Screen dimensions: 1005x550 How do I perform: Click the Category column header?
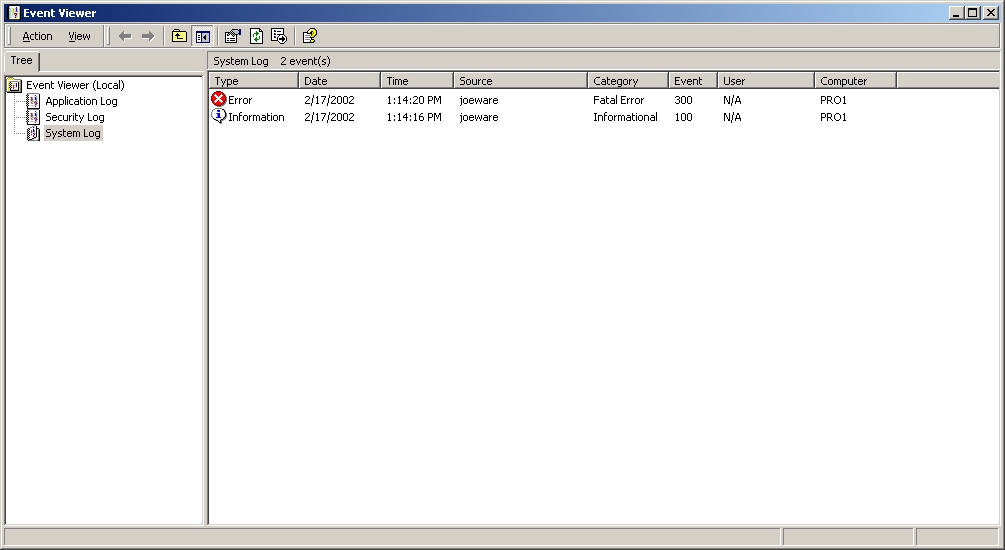[x=627, y=81]
